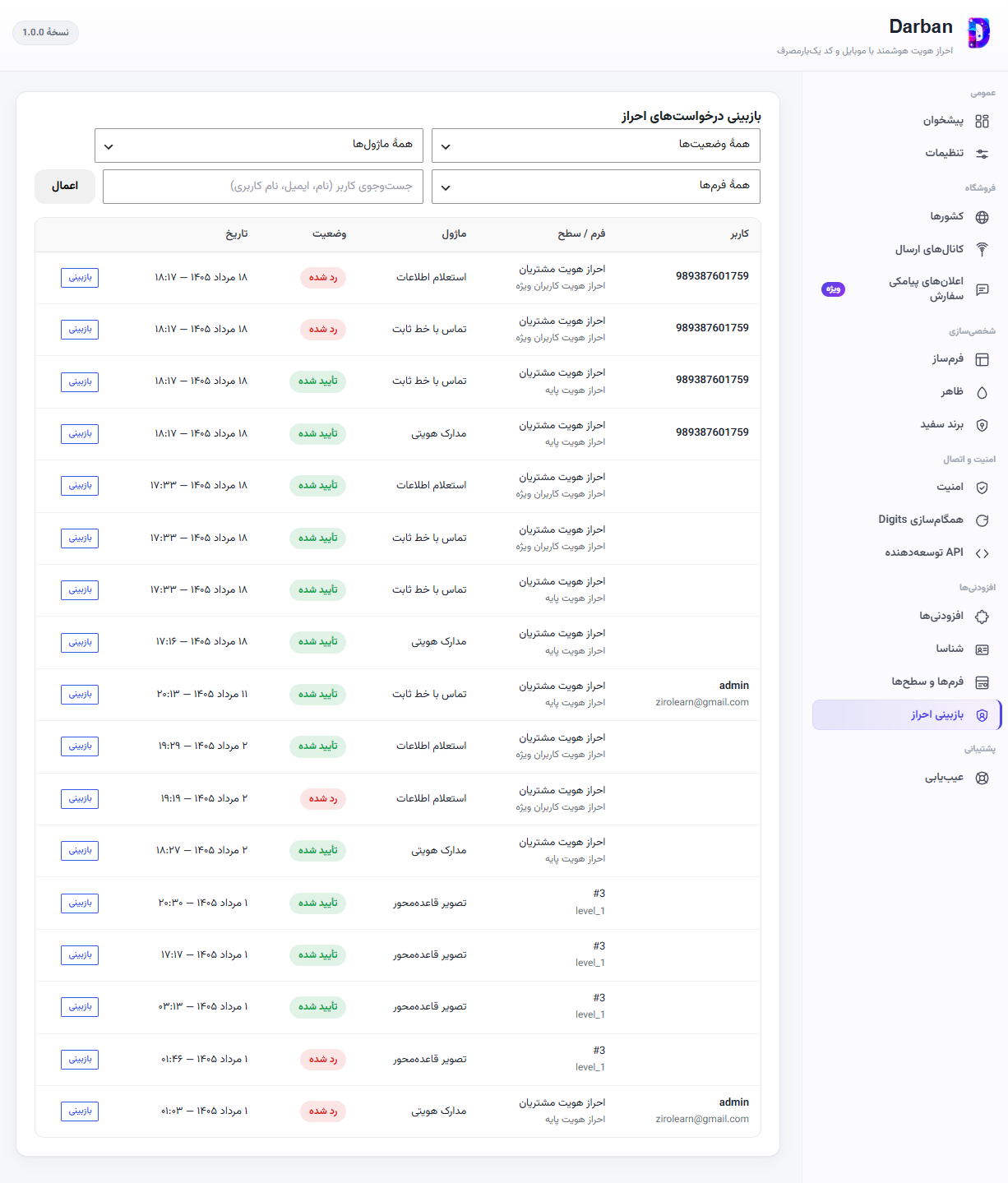Click the بازبینی احراز shield-user icon
Viewport: 1008px width, 1183px height.
coord(982,715)
